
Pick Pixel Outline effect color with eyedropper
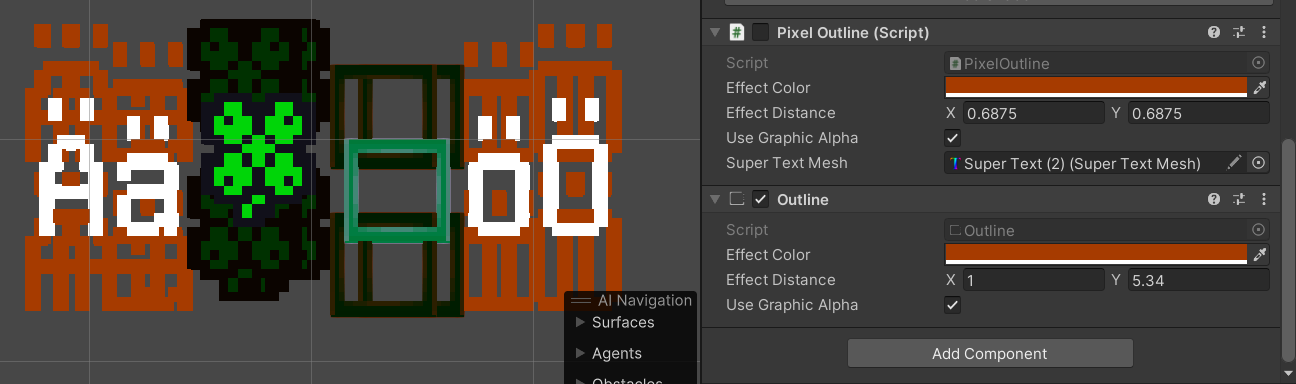coord(1260,88)
